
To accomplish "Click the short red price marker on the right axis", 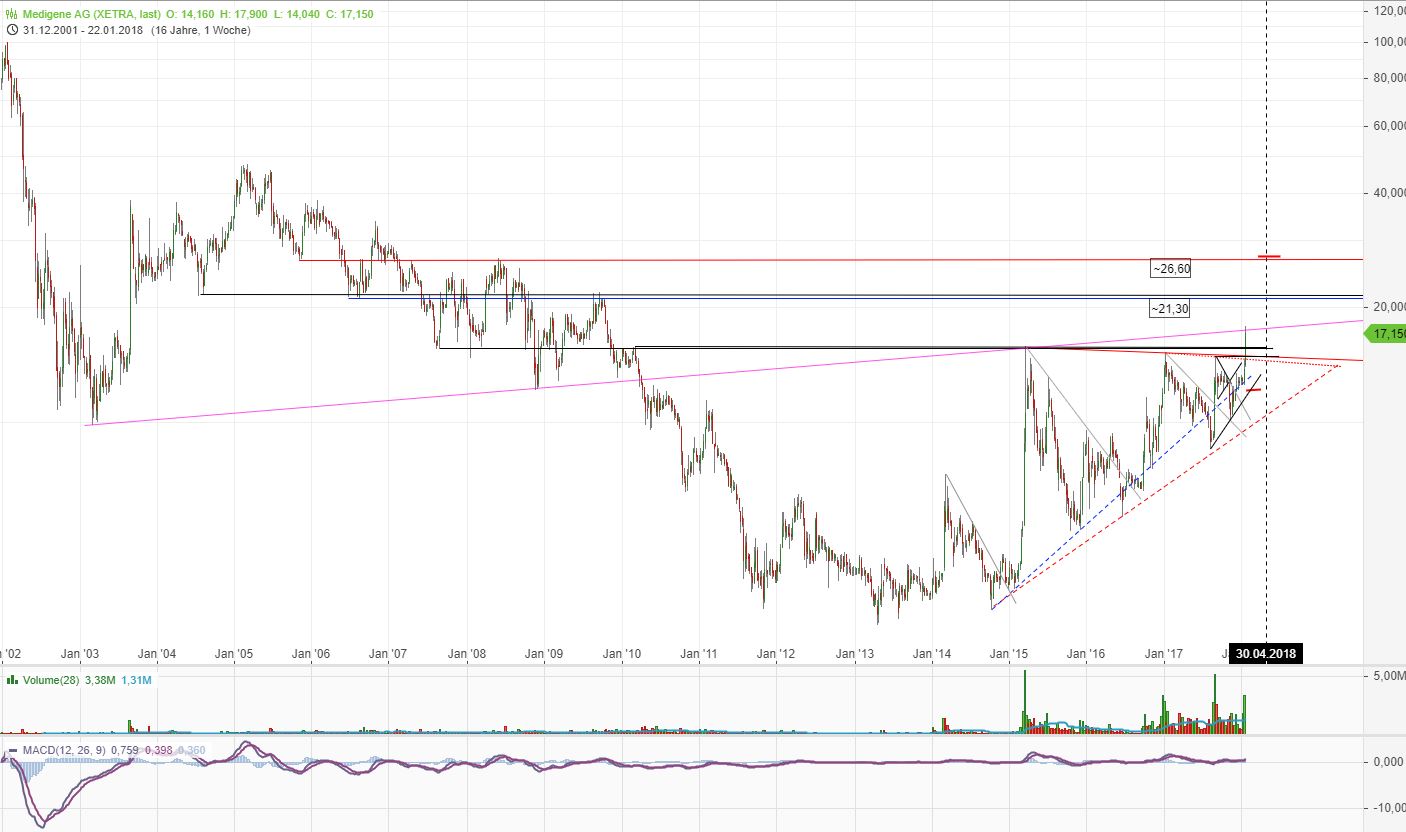I will pyautogui.click(x=1267, y=256).
